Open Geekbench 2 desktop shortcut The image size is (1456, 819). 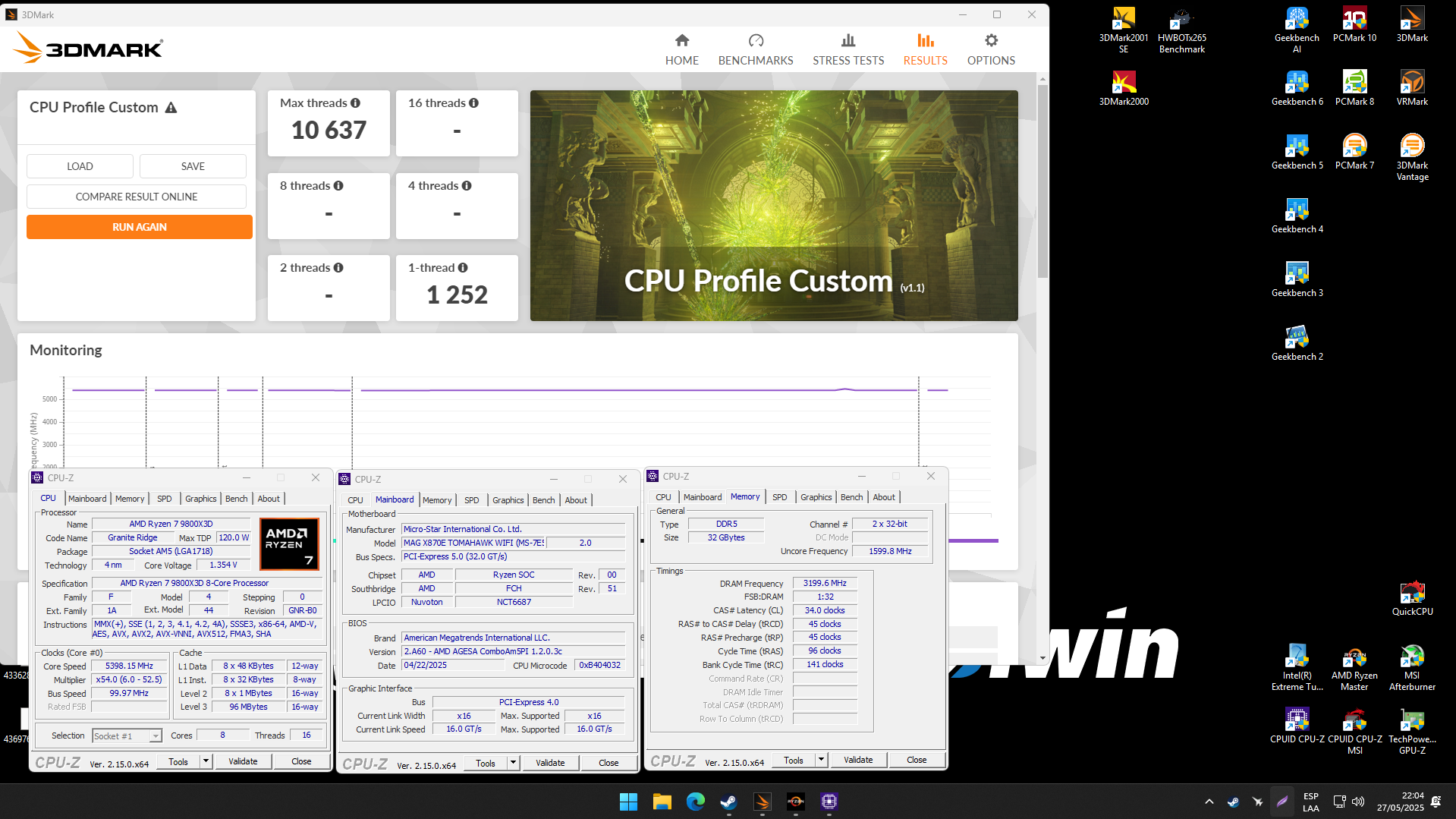pyautogui.click(x=1297, y=343)
